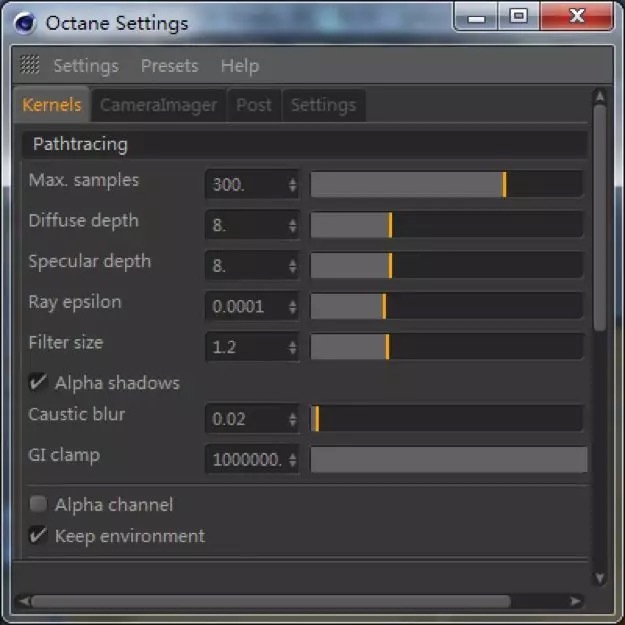Click the left arrow of horizontal scrollbar
The width and height of the screenshot is (625, 625).
24,601
